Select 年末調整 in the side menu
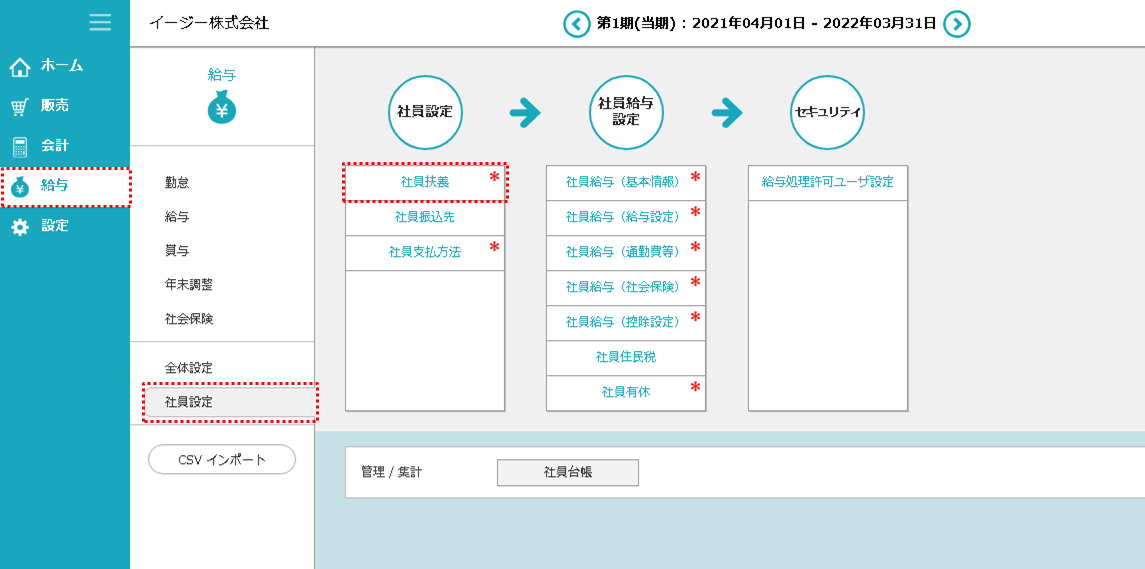 tap(189, 285)
